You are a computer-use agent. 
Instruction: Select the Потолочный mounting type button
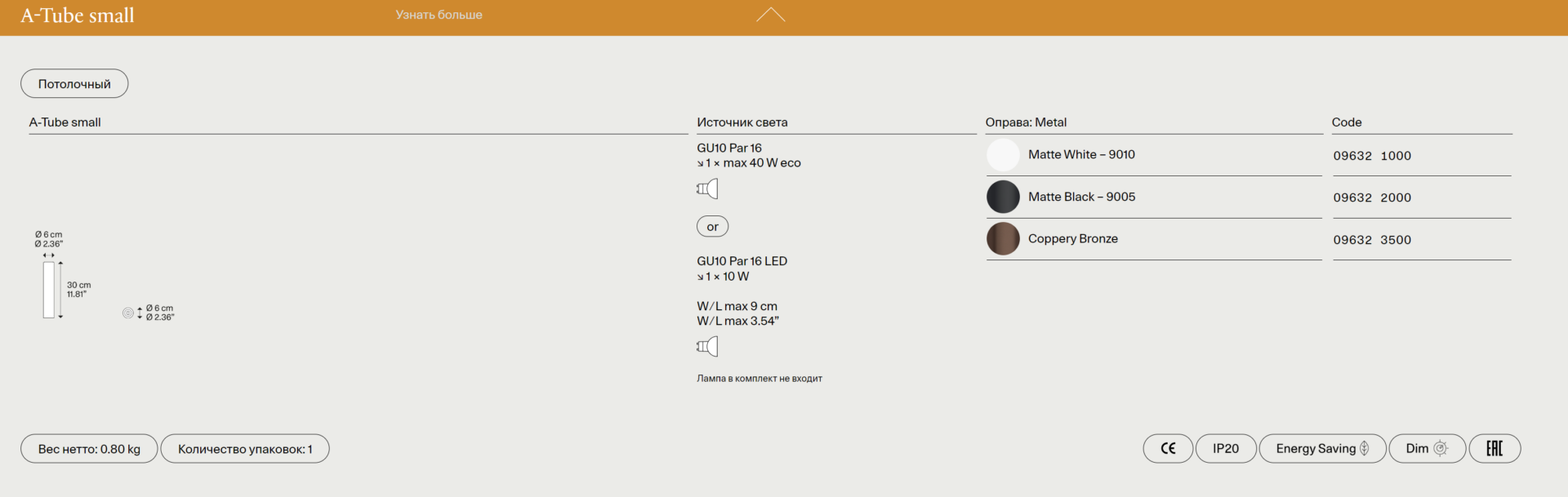point(74,84)
